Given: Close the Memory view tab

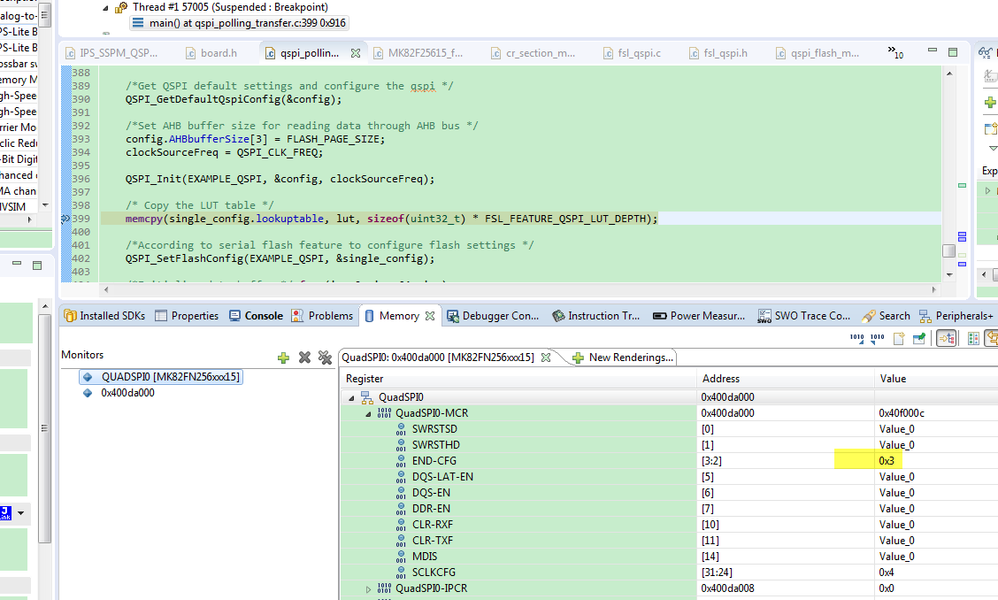Looking at the screenshot, I should 430,316.
